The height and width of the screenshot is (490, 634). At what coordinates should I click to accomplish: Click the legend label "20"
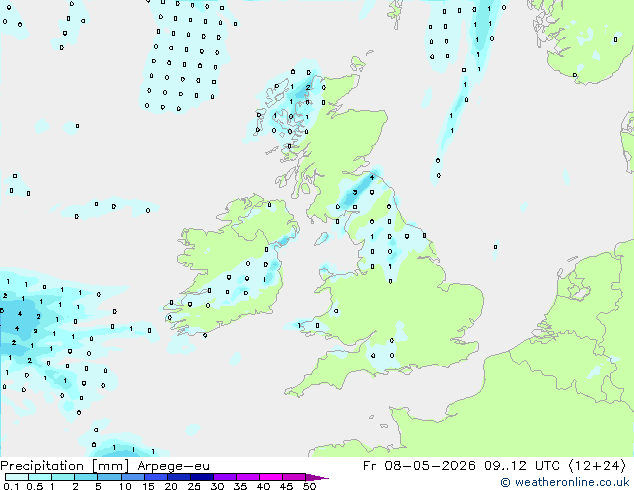pos(171,486)
